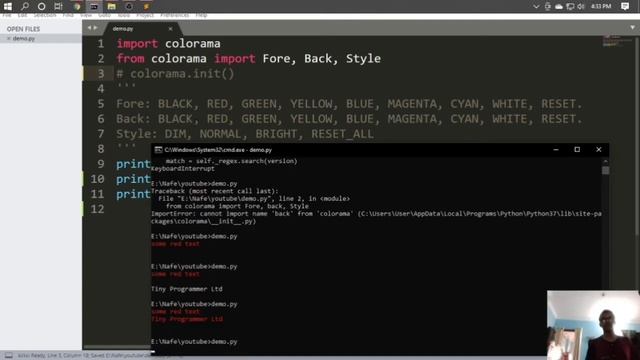This screenshot has width=640, height=360.
Task: Close the cmd.exe window
Action: coord(599,150)
